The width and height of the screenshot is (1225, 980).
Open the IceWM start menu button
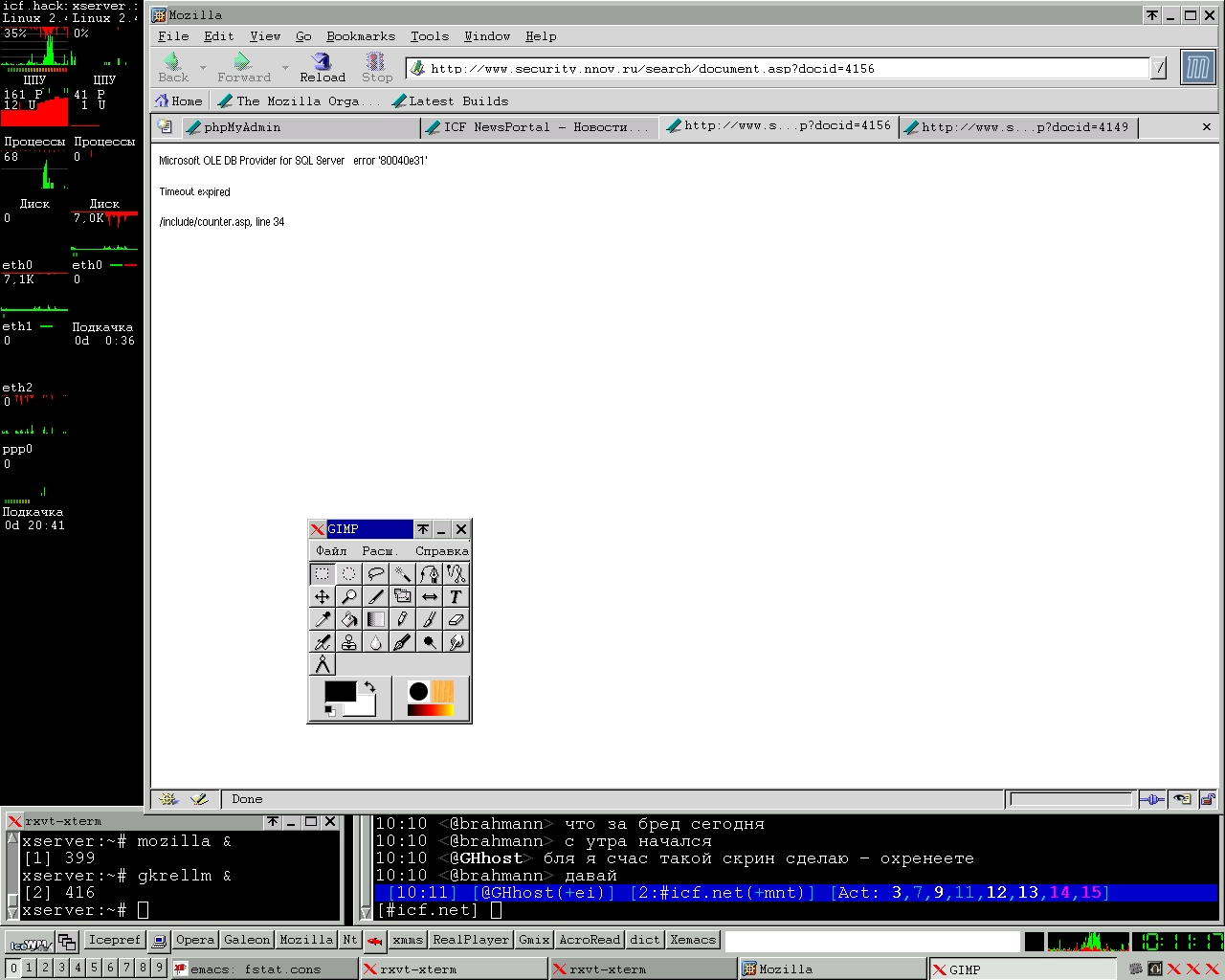[x=31, y=943]
